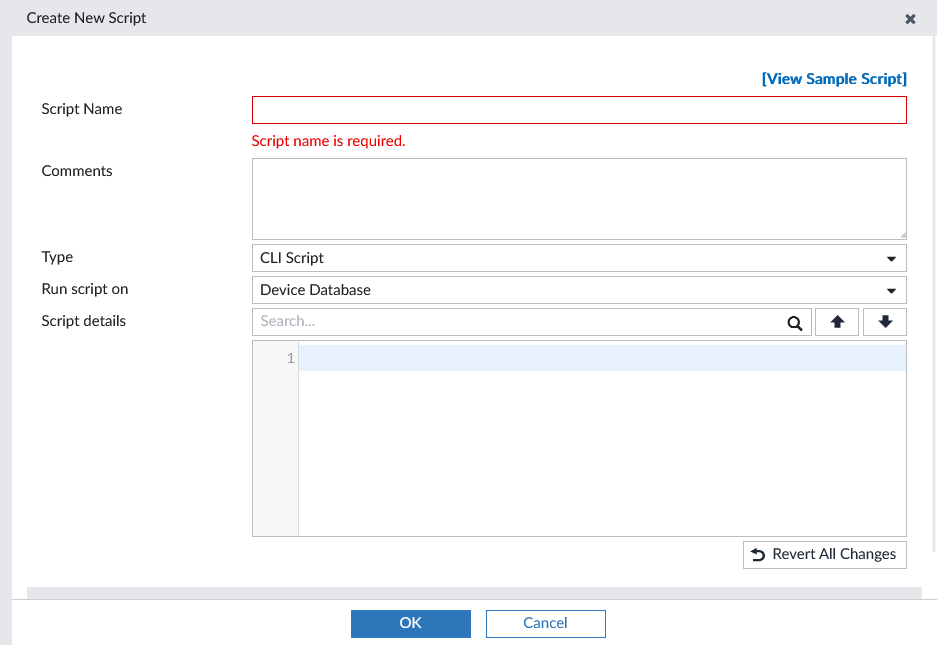The height and width of the screenshot is (645, 938).
Task: Cancel the new script dialog
Action: pyautogui.click(x=545, y=623)
